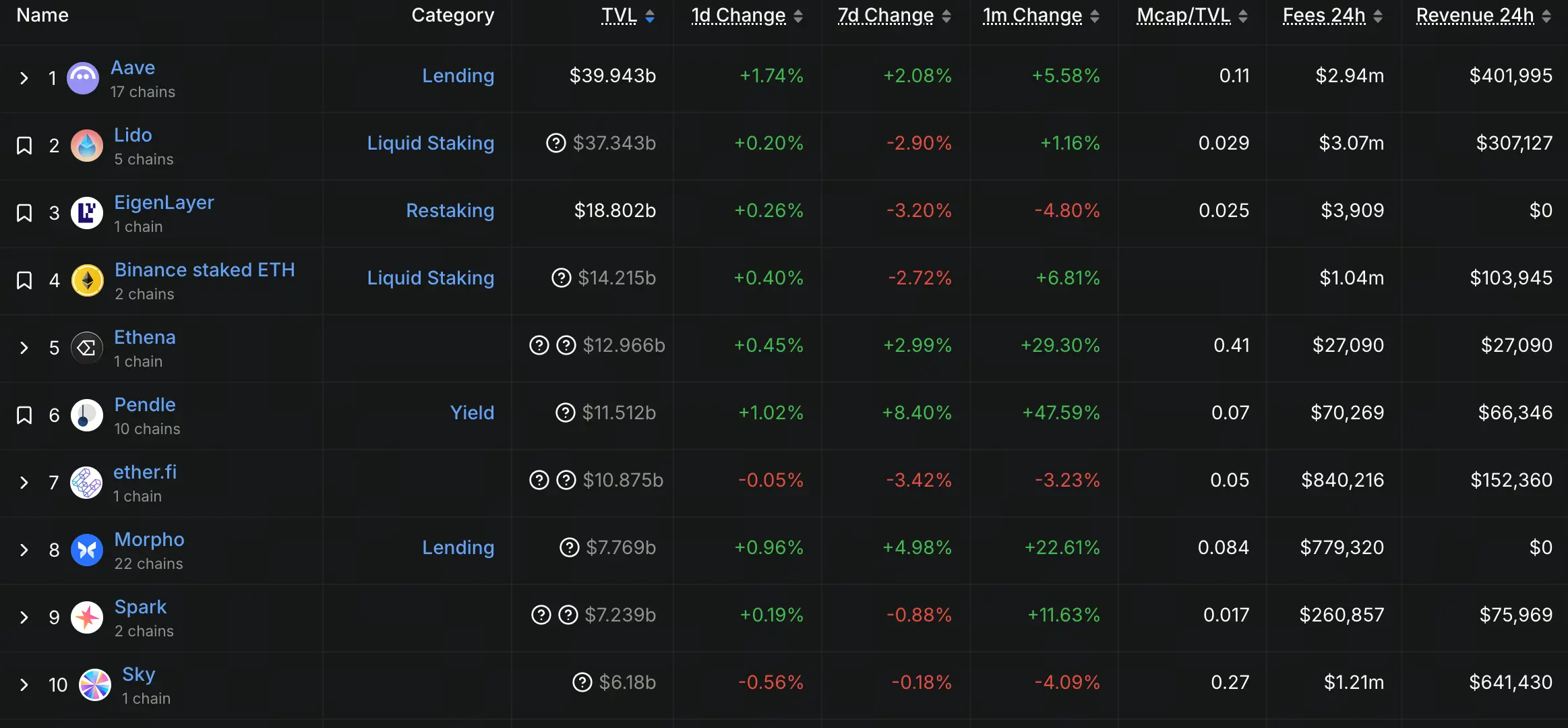The width and height of the screenshot is (1568, 728).
Task: Expand the Ethena row
Action: pyautogui.click(x=24, y=348)
